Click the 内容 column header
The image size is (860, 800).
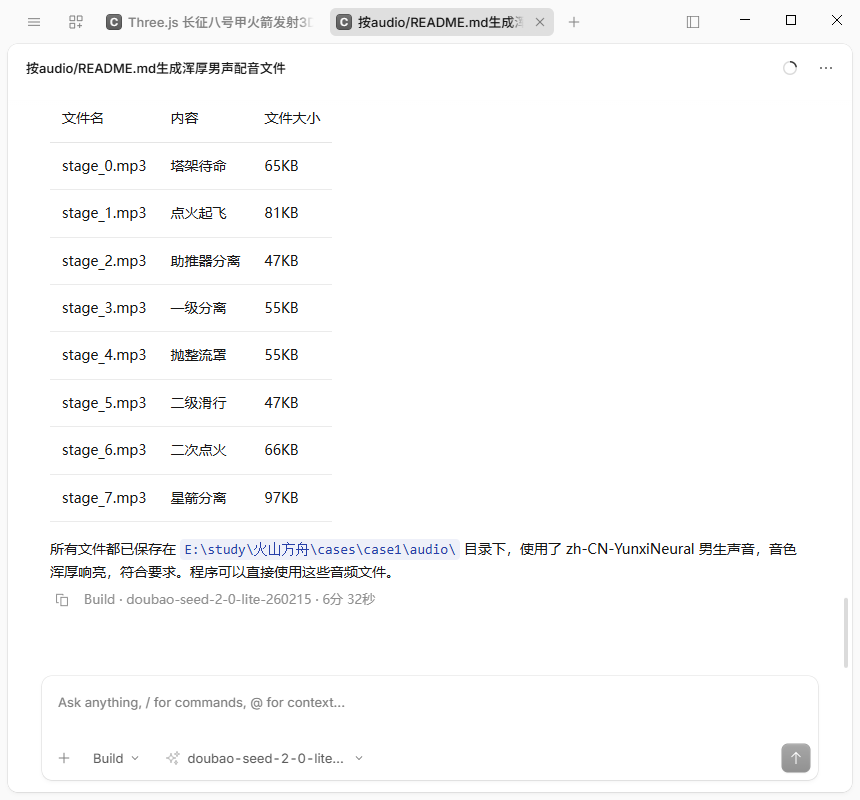point(184,118)
